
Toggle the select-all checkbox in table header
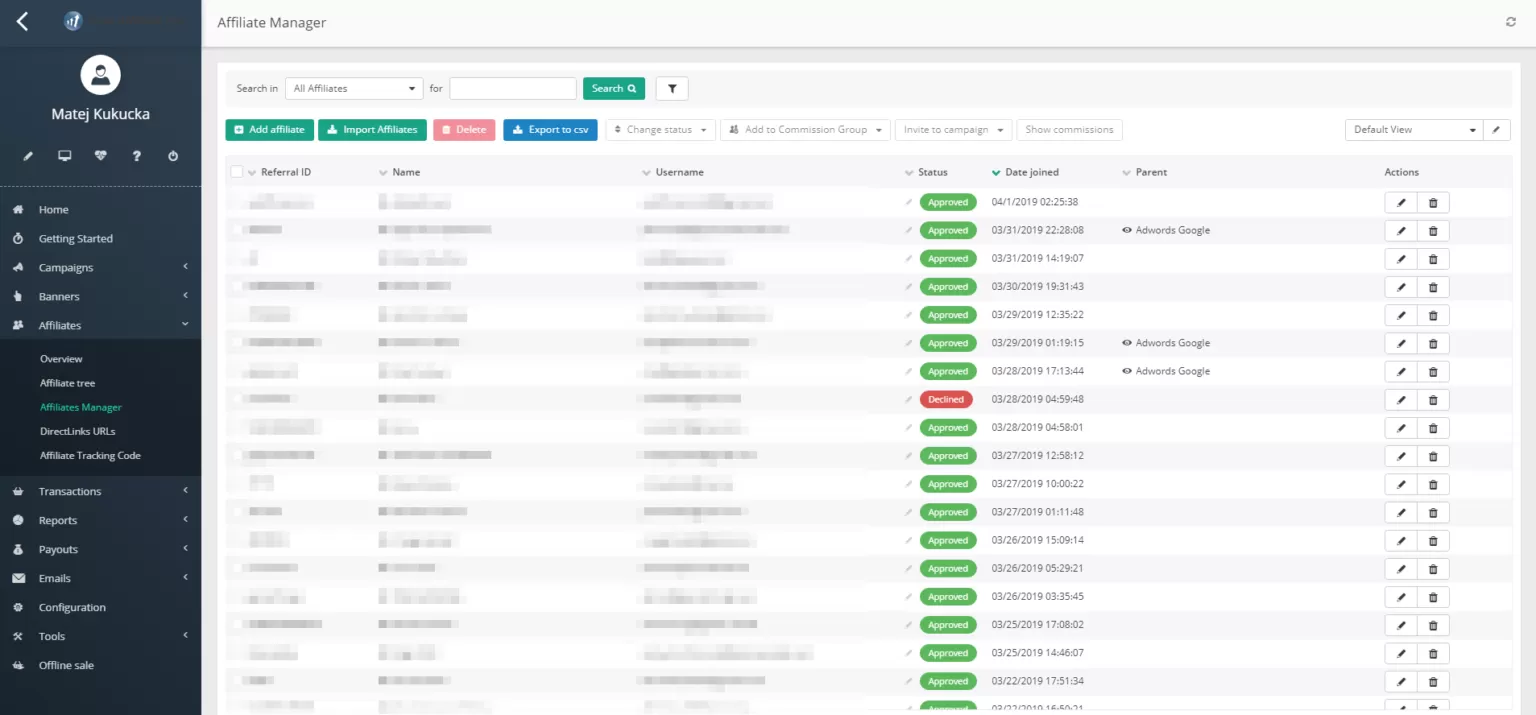pyautogui.click(x=236, y=171)
